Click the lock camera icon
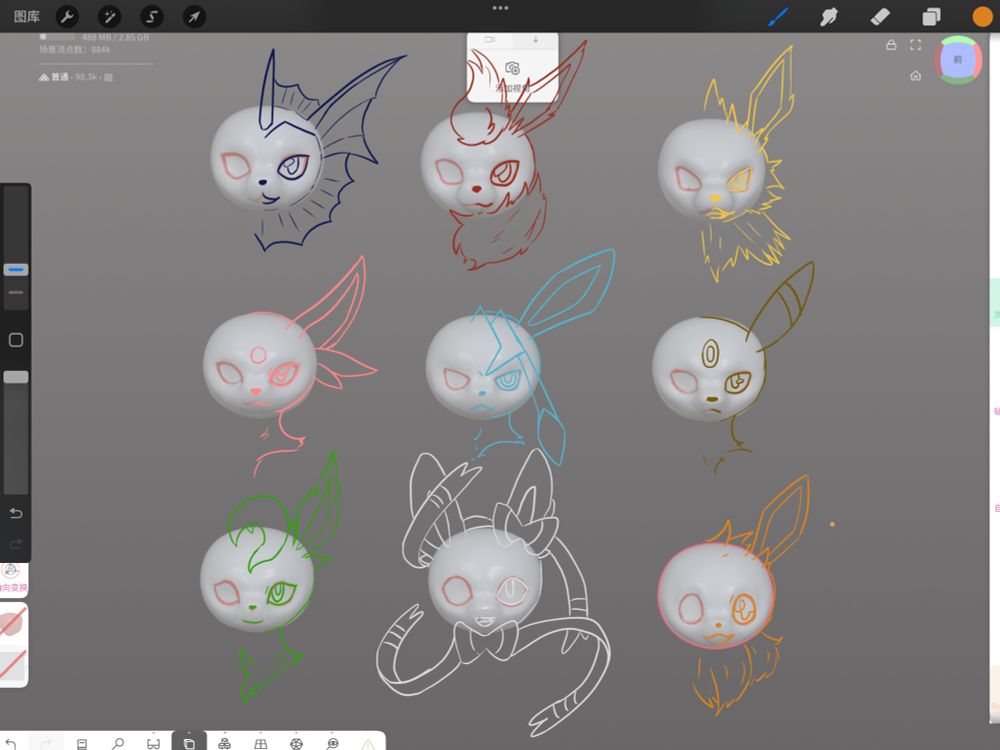The image size is (1000, 750). point(891,45)
